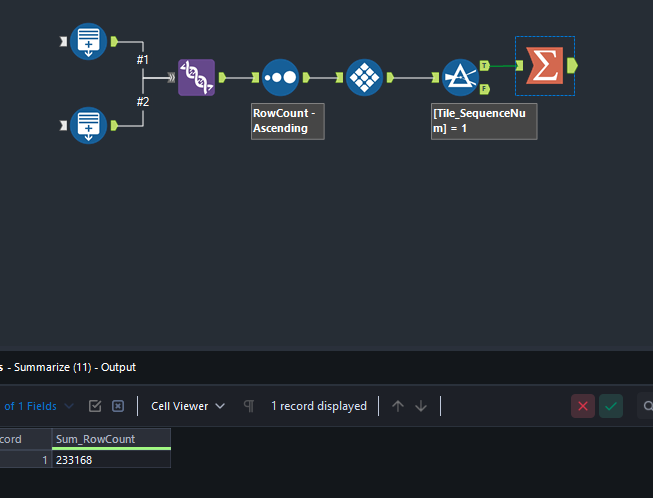Image resolution: width=653 pixels, height=498 pixels.
Task: Click the deselect-all fields X icon
Action: (118, 406)
